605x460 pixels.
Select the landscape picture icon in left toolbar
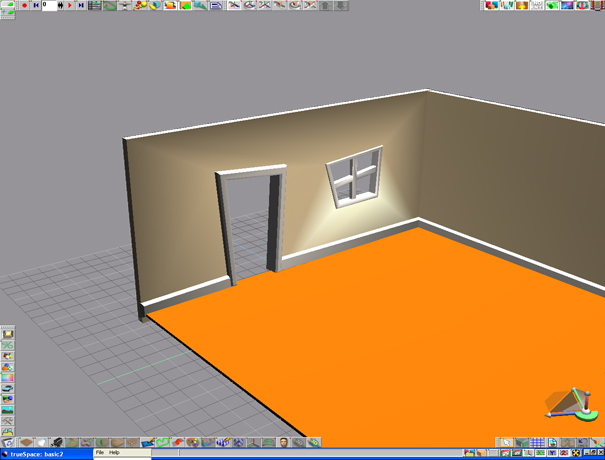point(8,411)
